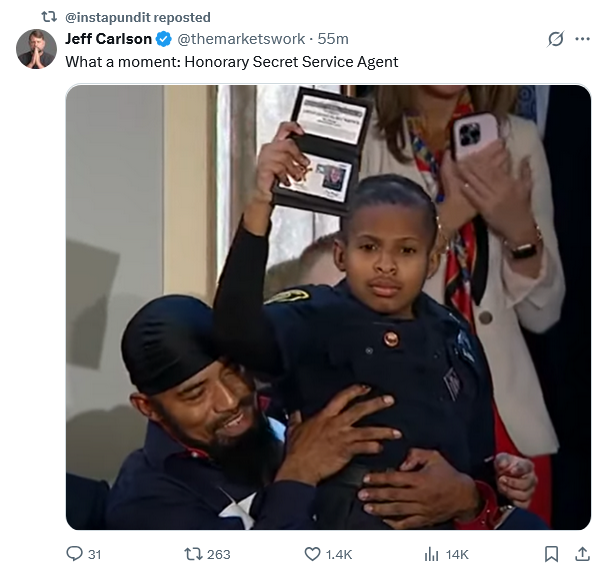Click the reply speech bubble icon
Image resolution: width=609 pixels, height=576 pixels.
click(74, 553)
